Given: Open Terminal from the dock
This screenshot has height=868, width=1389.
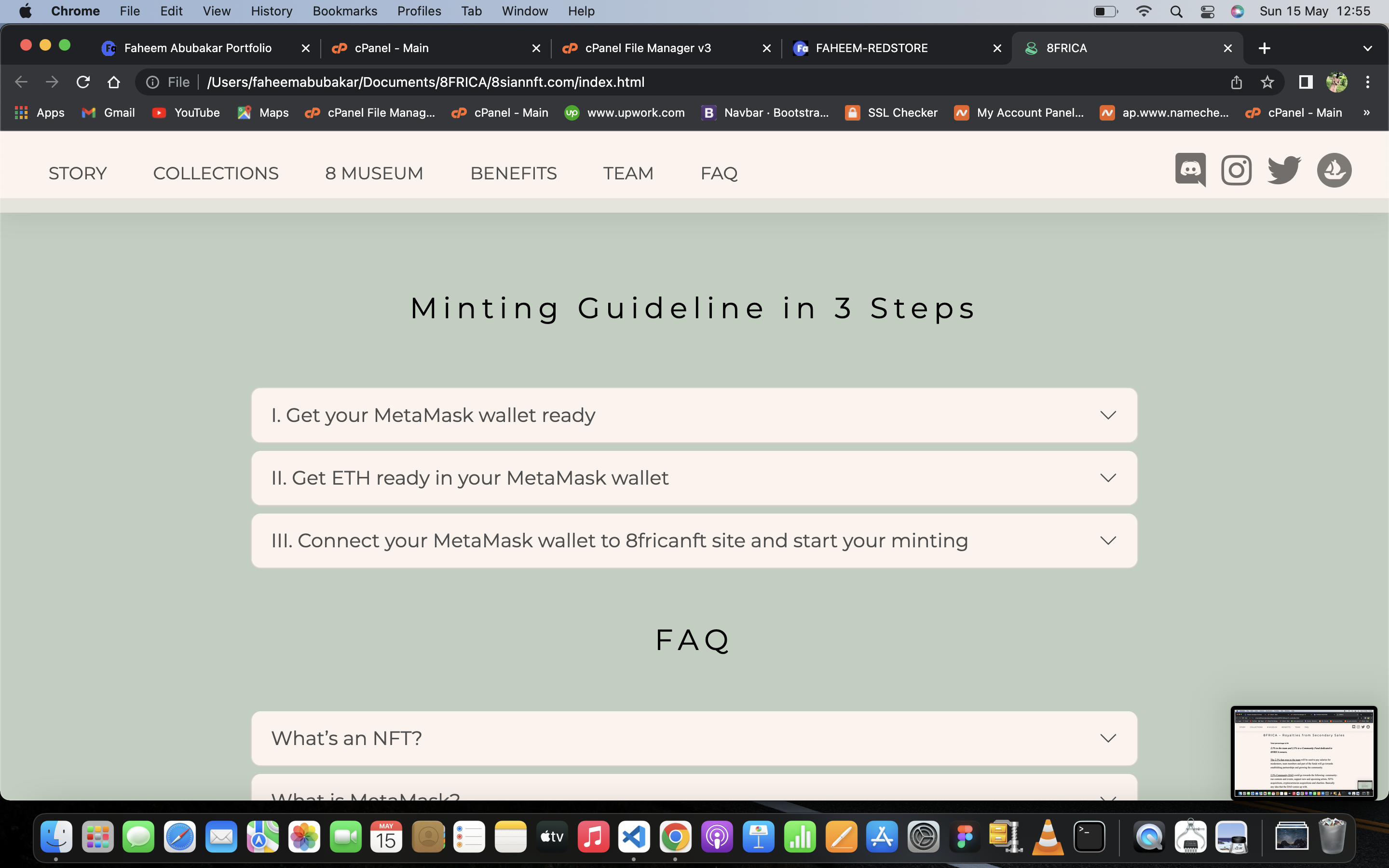Looking at the screenshot, I should pyautogui.click(x=1089, y=837).
